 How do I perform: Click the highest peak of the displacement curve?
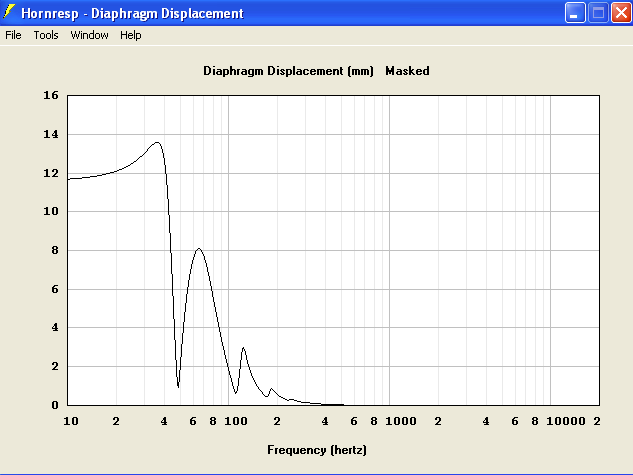point(157,142)
